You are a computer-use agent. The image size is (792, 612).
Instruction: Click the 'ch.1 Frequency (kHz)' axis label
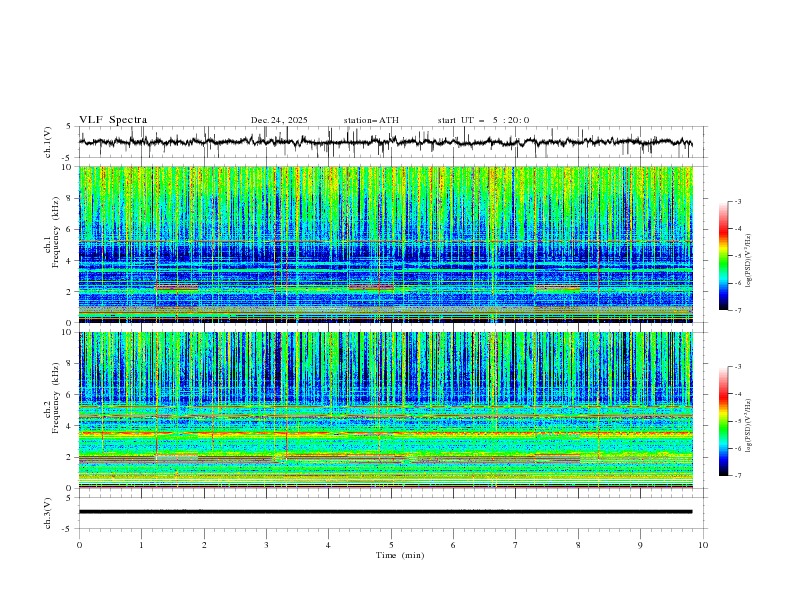[52, 230]
